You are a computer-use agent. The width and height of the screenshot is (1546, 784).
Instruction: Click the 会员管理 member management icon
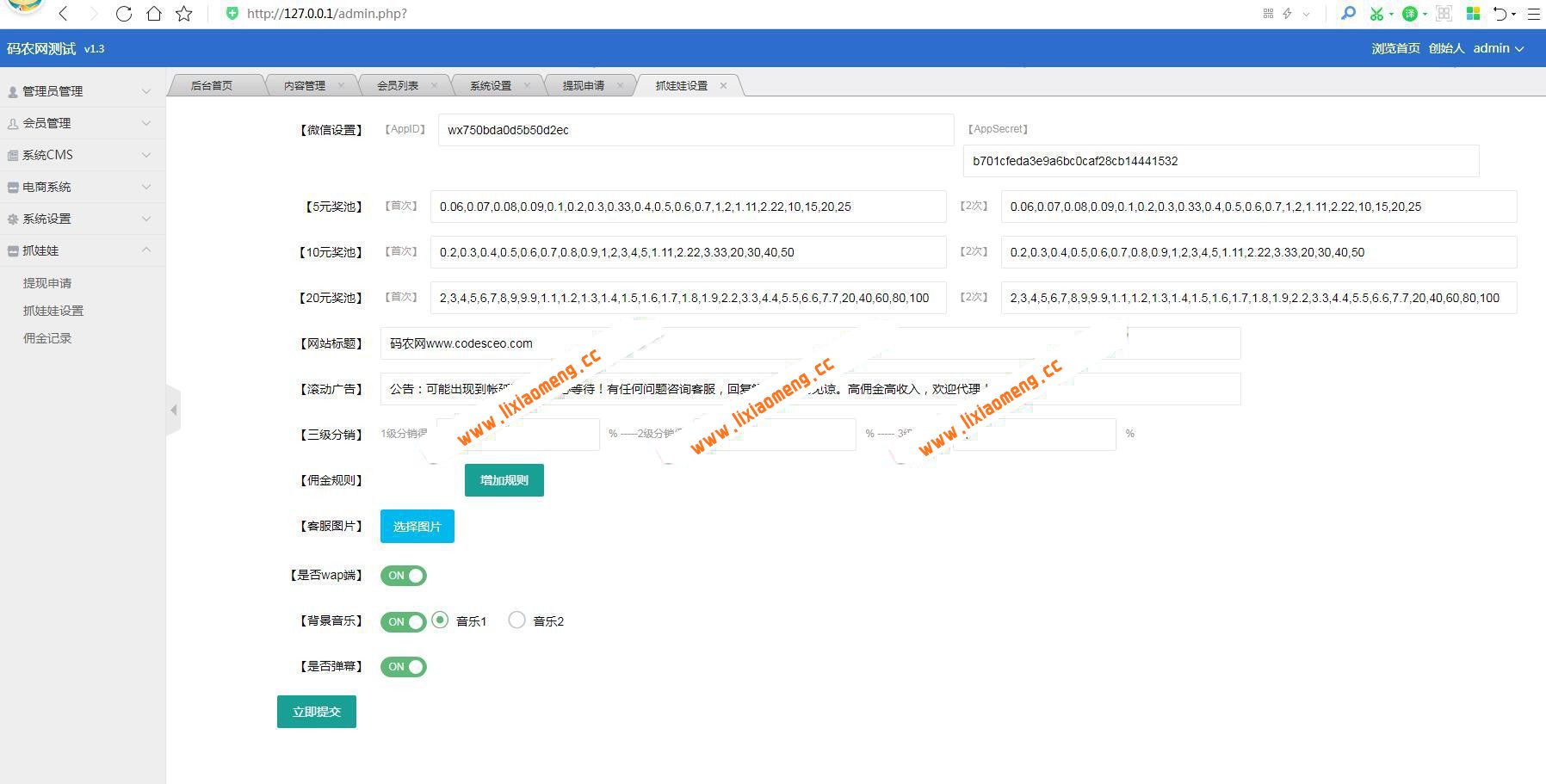[12, 122]
